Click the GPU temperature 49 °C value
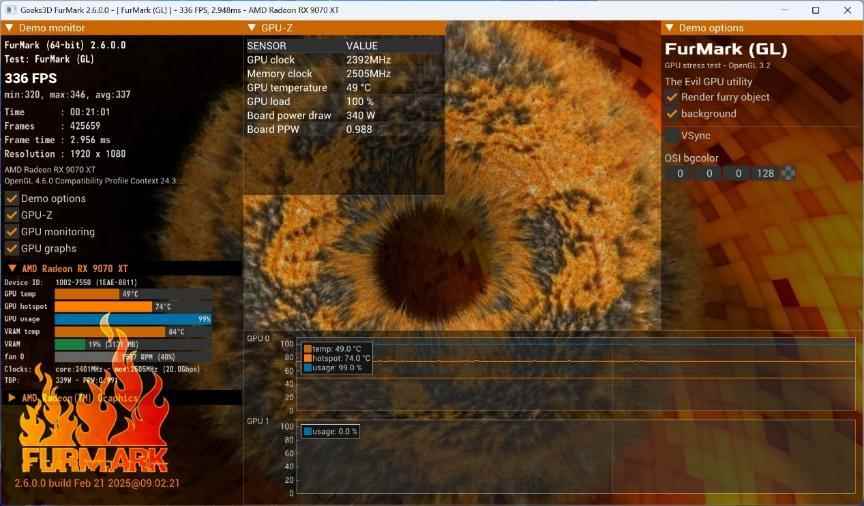864x506 pixels. click(359, 88)
